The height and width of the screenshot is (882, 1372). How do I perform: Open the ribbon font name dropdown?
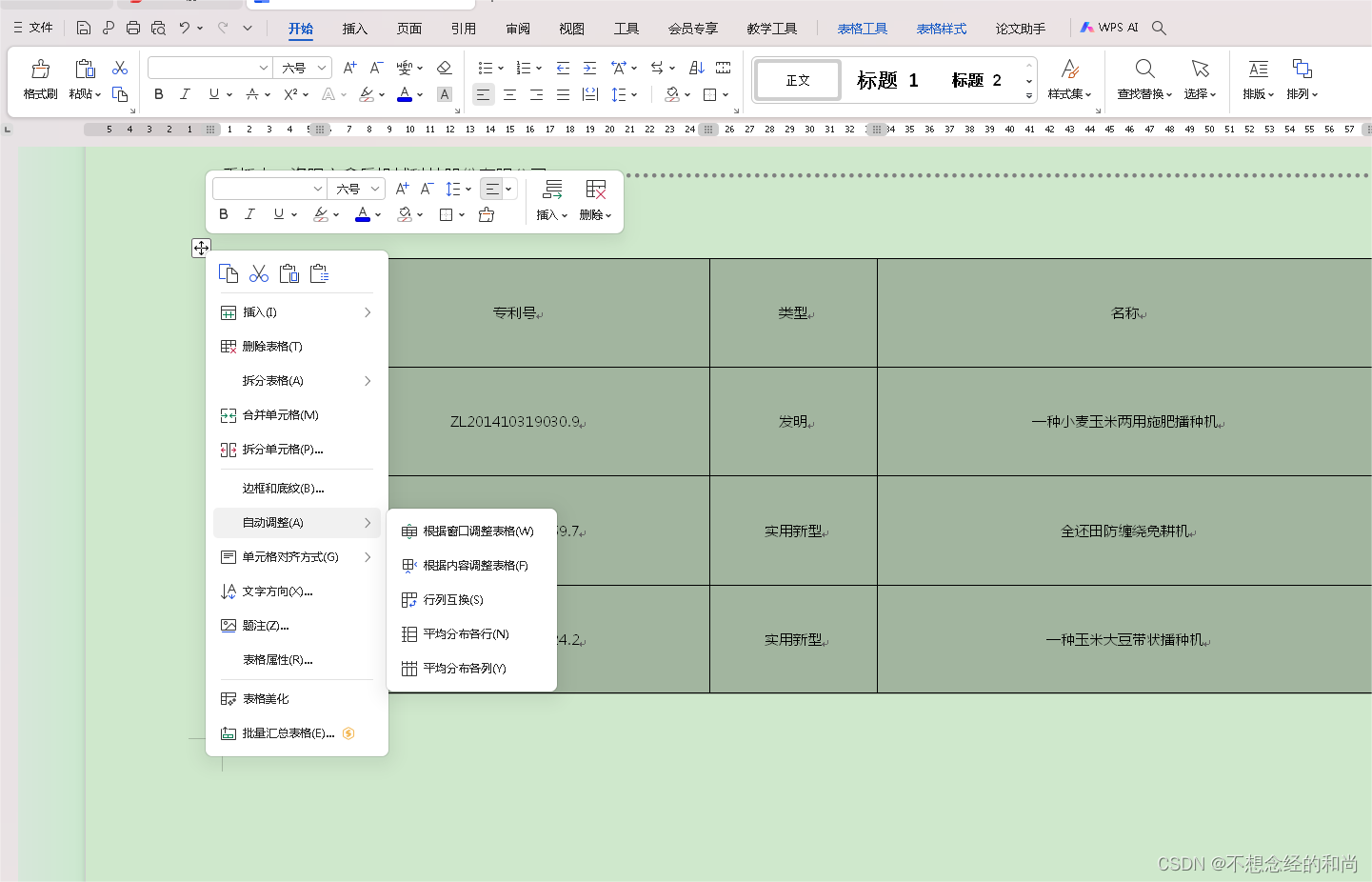point(264,68)
